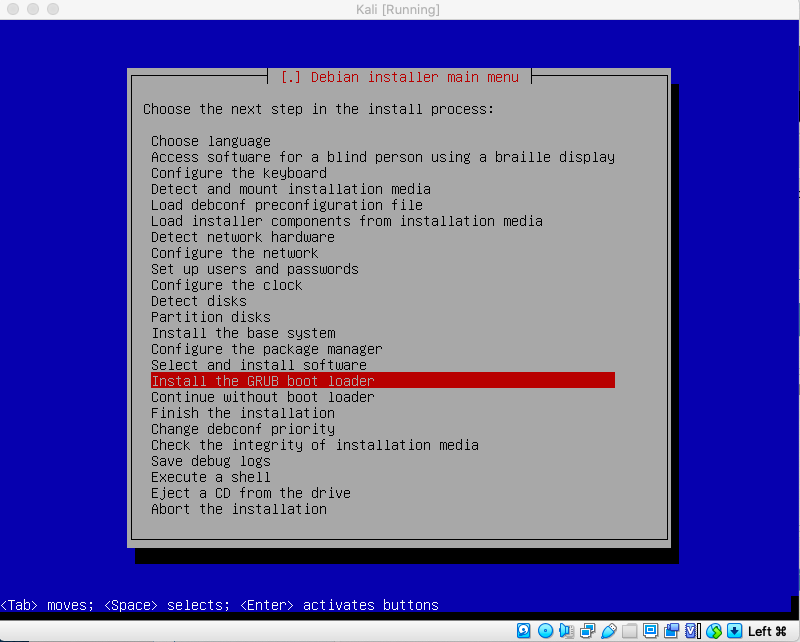Viewport: 800px width, 642px height.
Task: Choose 'Abort the installation' entry
Action: tap(238, 509)
